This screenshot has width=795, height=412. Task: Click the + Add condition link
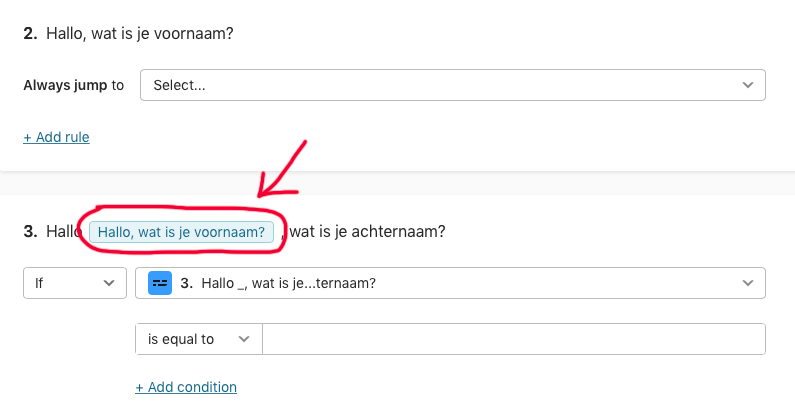186,387
